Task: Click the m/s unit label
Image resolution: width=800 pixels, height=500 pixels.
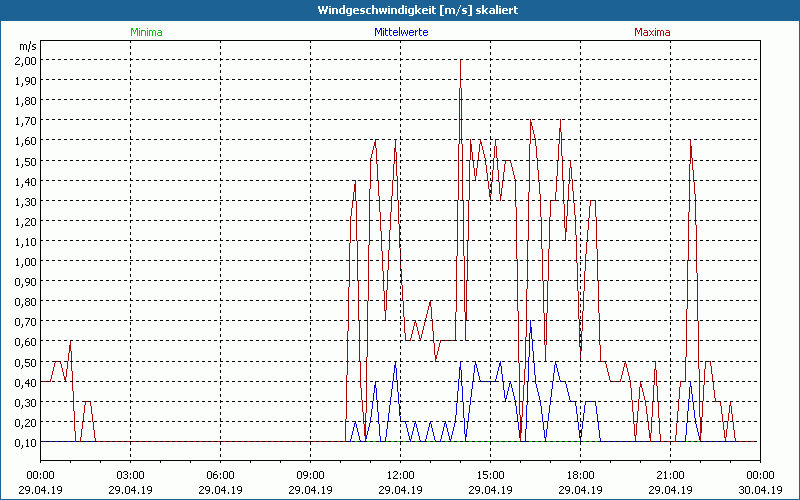Action: point(26,46)
